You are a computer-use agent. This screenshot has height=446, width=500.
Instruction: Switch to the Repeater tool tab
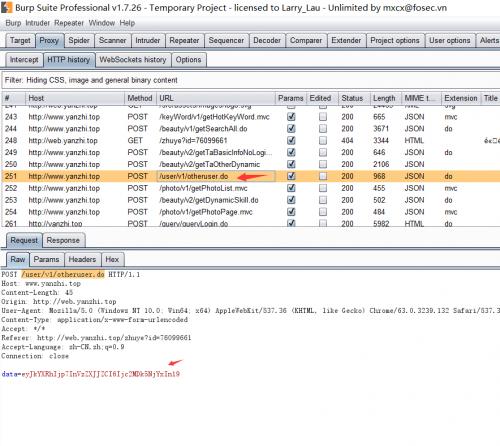click(184, 40)
